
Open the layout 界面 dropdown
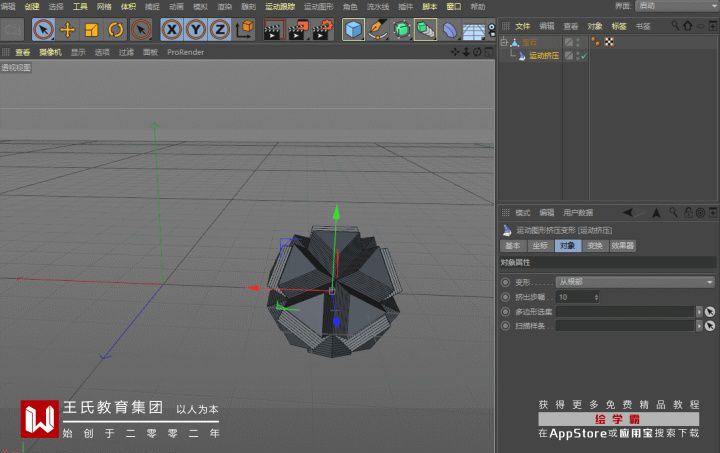click(677, 6)
